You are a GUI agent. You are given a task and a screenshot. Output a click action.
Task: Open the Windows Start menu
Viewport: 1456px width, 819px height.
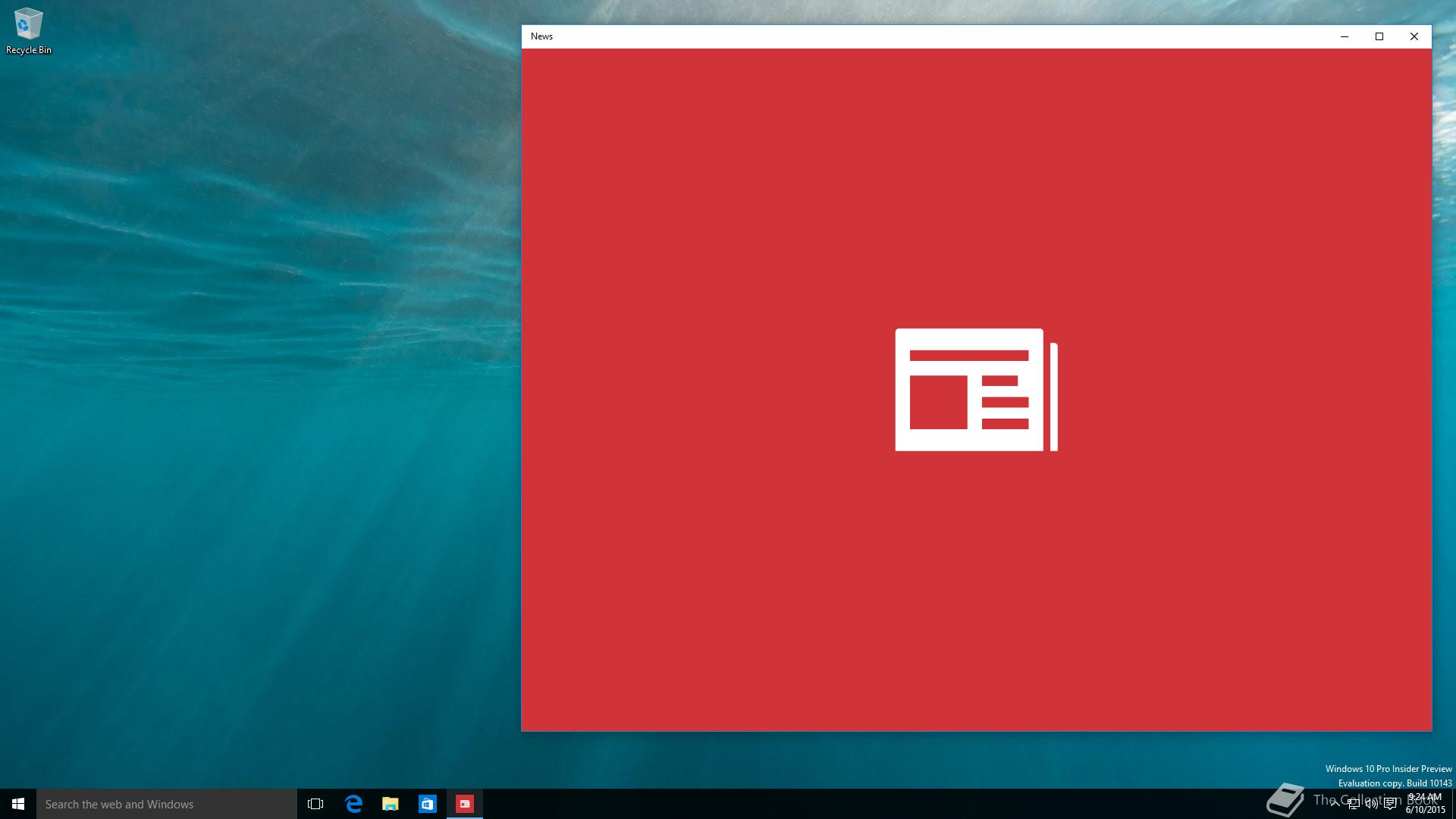click(18, 804)
